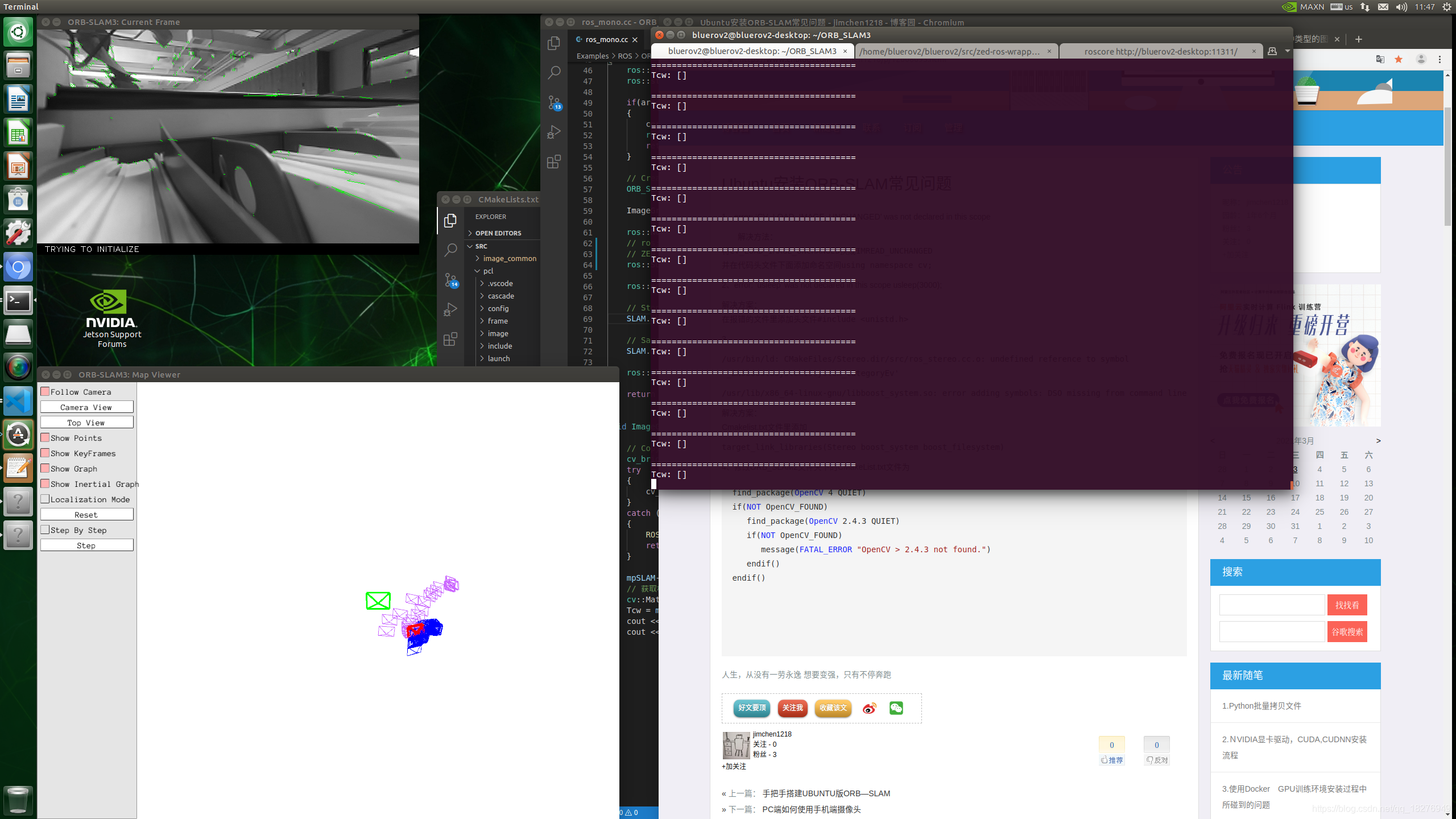Screen dimensions: 1456x819
Task: Toggle Show KeyFrames checkbox
Action: click(45, 453)
